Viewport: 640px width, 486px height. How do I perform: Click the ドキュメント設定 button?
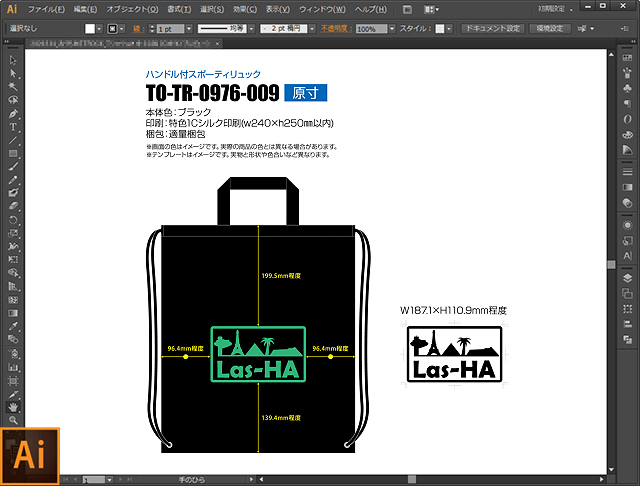(x=493, y=29)
